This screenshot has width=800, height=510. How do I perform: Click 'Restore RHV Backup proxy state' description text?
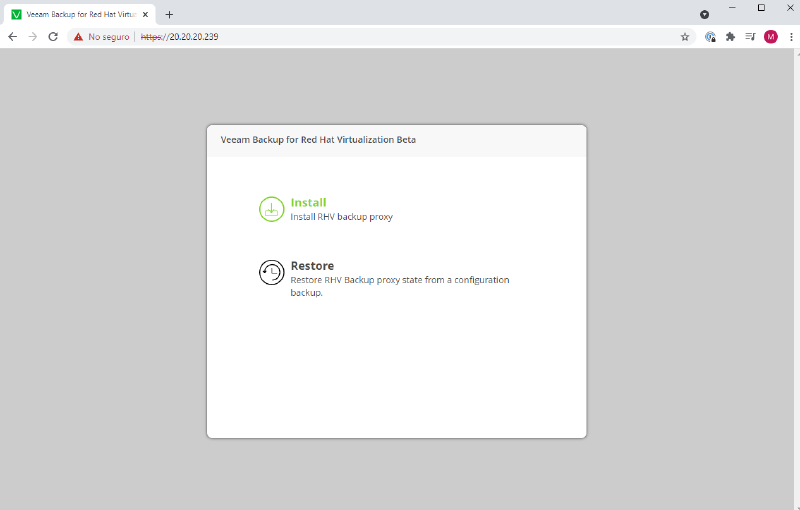pos(399,286)
